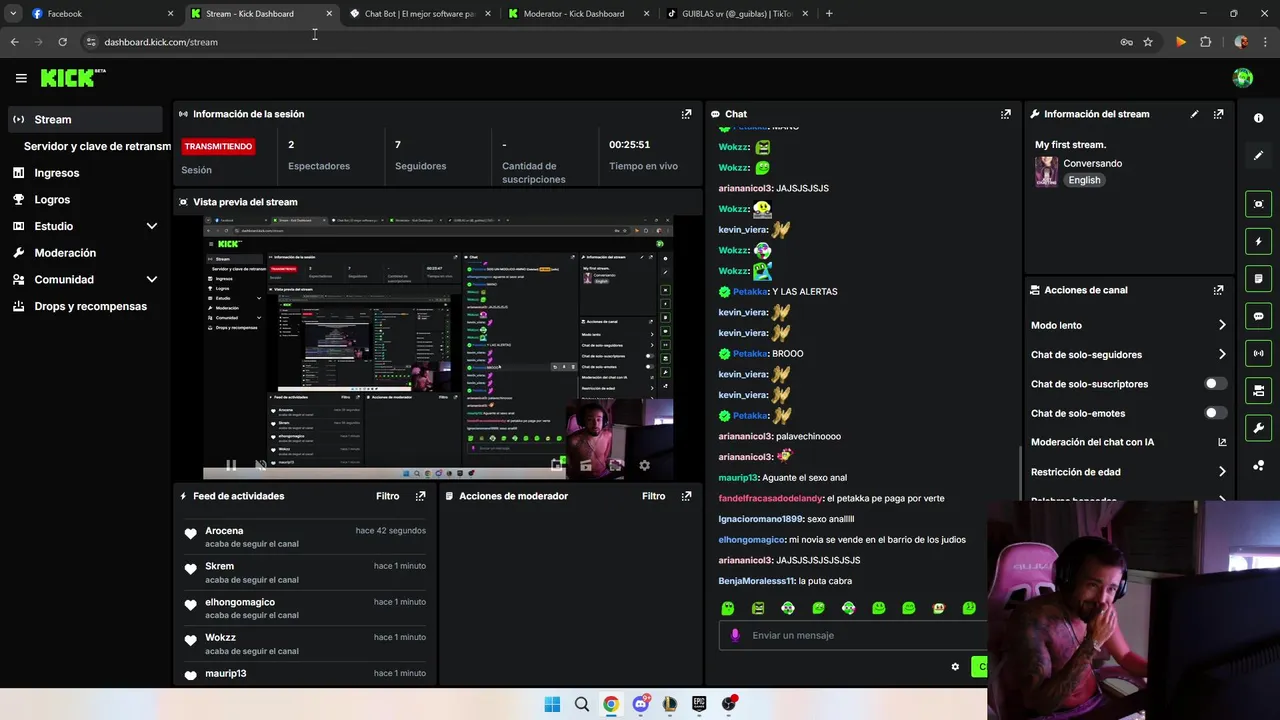Screen dimensions: 1280x720
Task: Unmute the stream preview audio
Action: click(261, 465)
